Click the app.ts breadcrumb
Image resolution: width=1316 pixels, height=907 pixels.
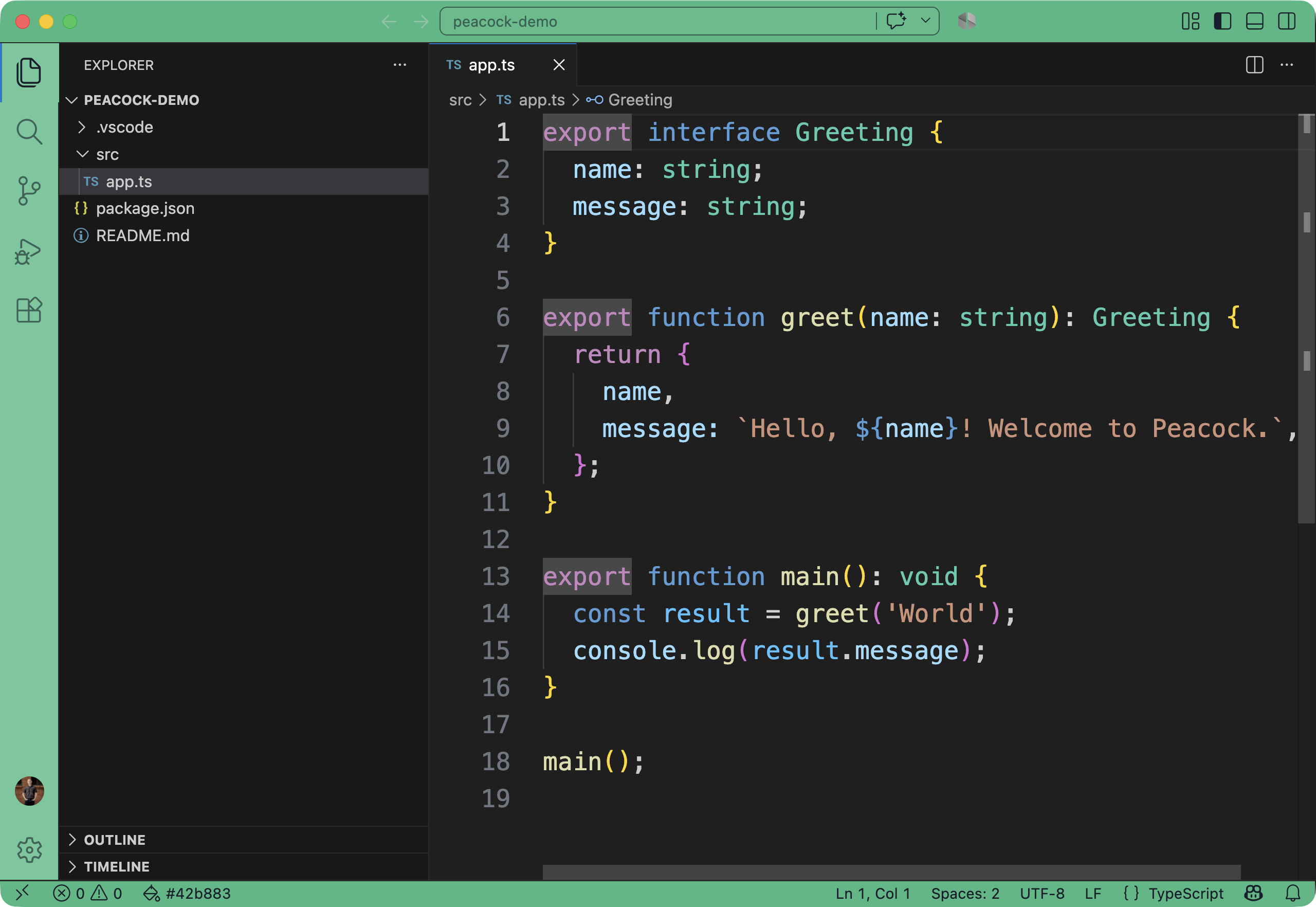pyautogui.click(x=531, y=100)
